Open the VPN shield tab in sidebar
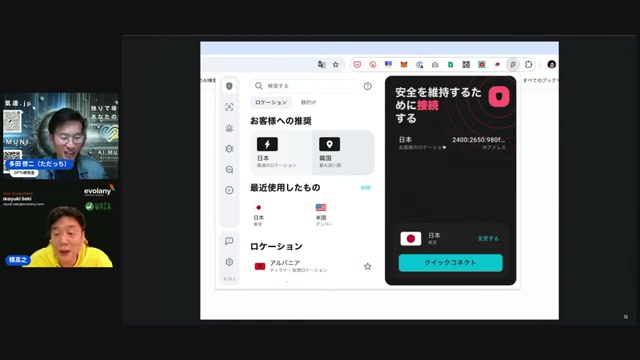 click(x=229, y=86)
